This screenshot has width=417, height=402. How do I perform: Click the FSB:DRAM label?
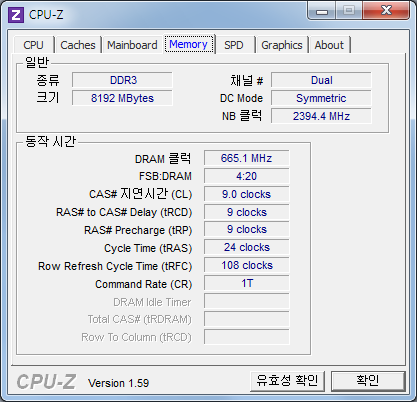tap(165, 176)
